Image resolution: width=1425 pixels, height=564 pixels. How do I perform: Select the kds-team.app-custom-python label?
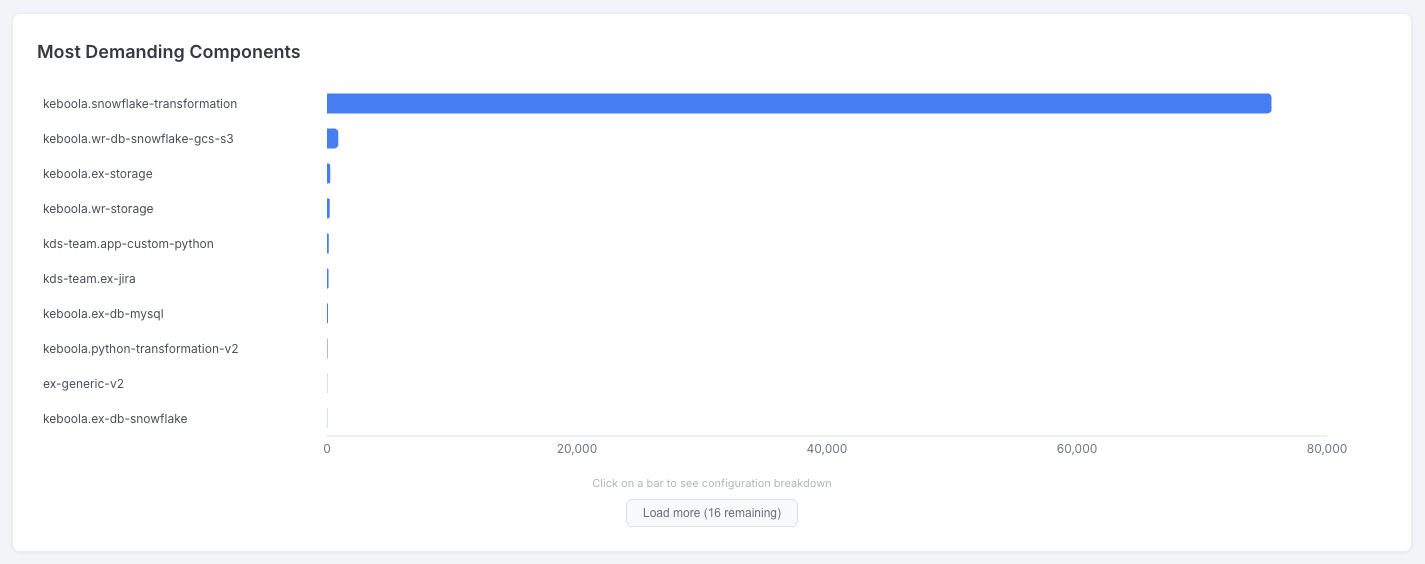point(128,244)
